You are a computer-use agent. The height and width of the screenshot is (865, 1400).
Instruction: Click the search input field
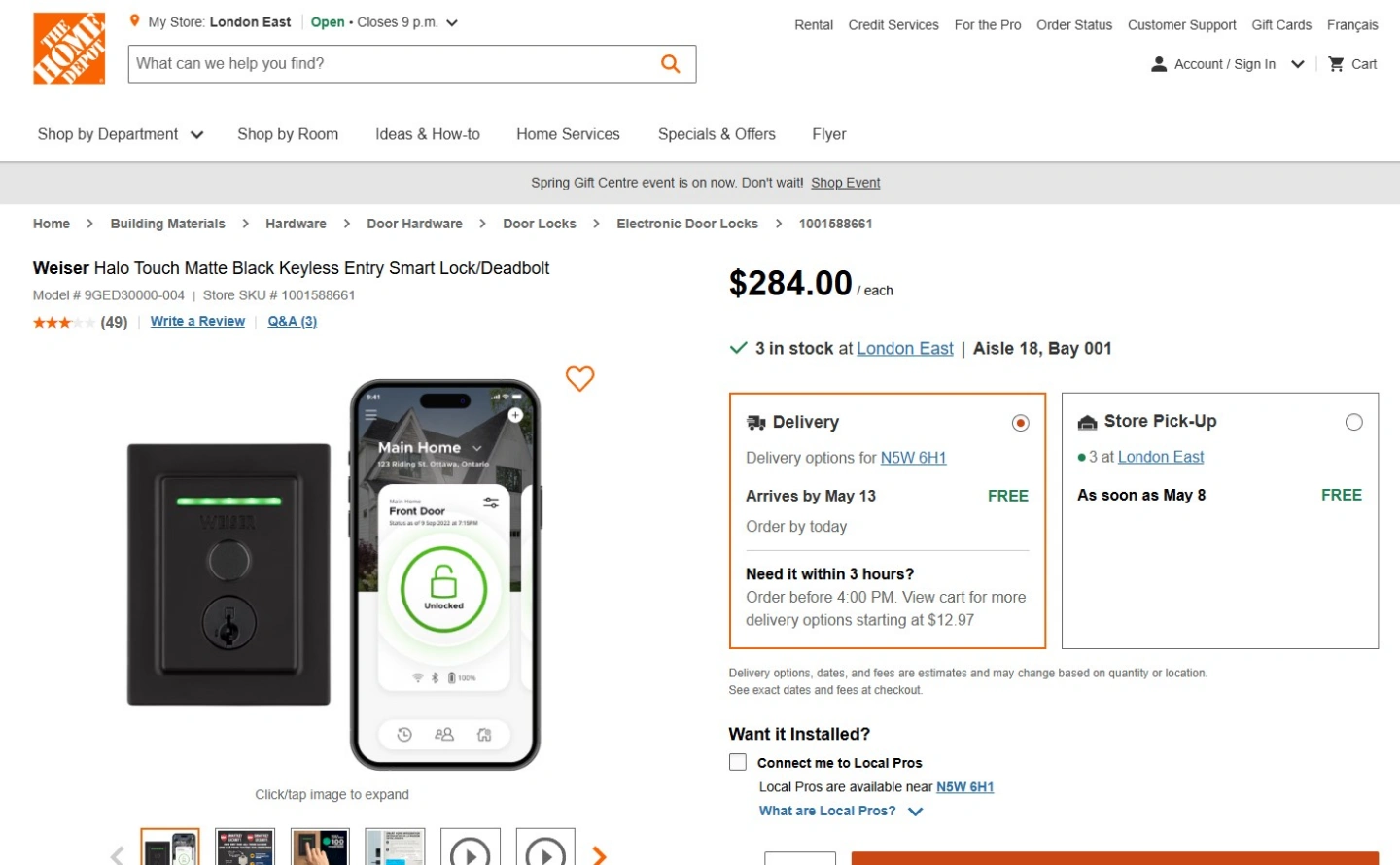pyautogui.click(x=389, y=64)
